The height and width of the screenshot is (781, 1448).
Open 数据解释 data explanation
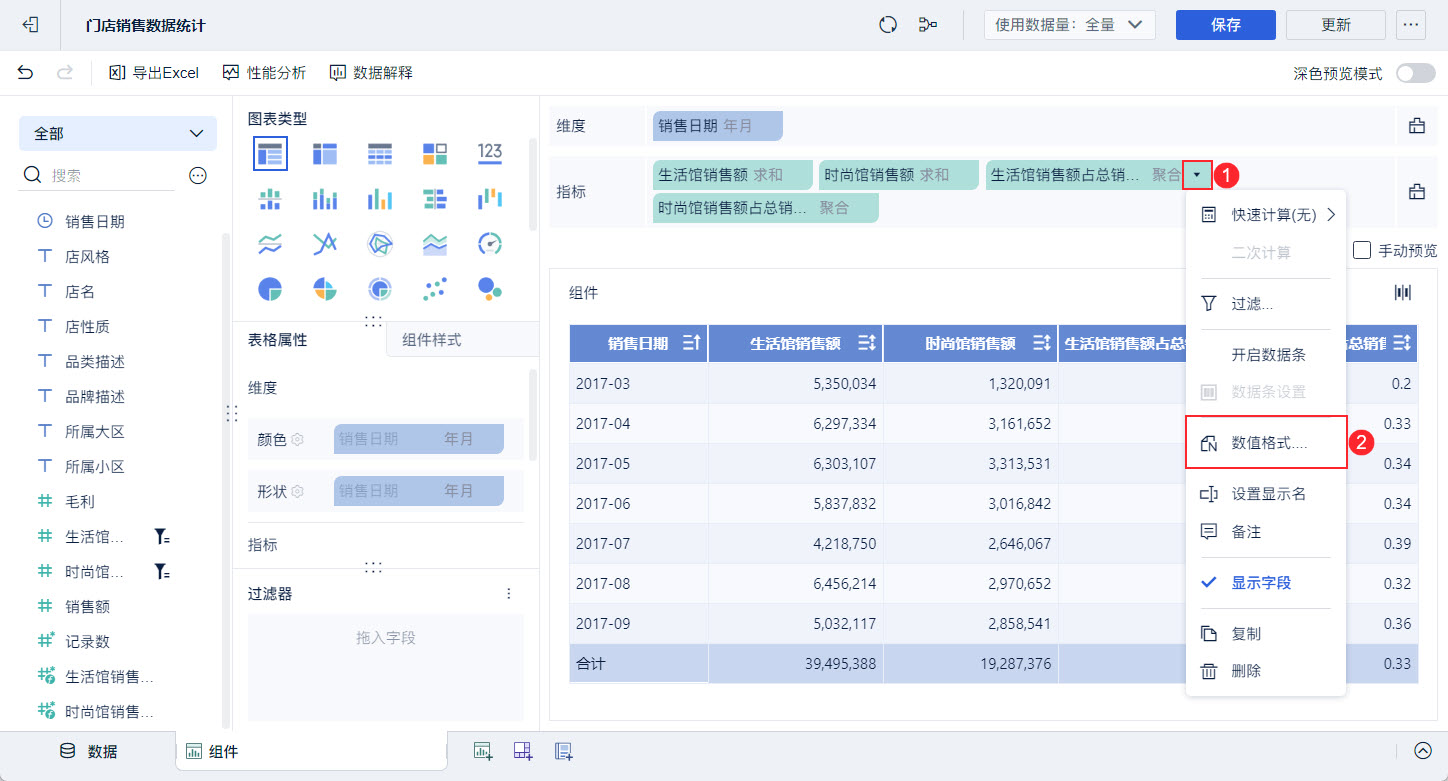371,72
